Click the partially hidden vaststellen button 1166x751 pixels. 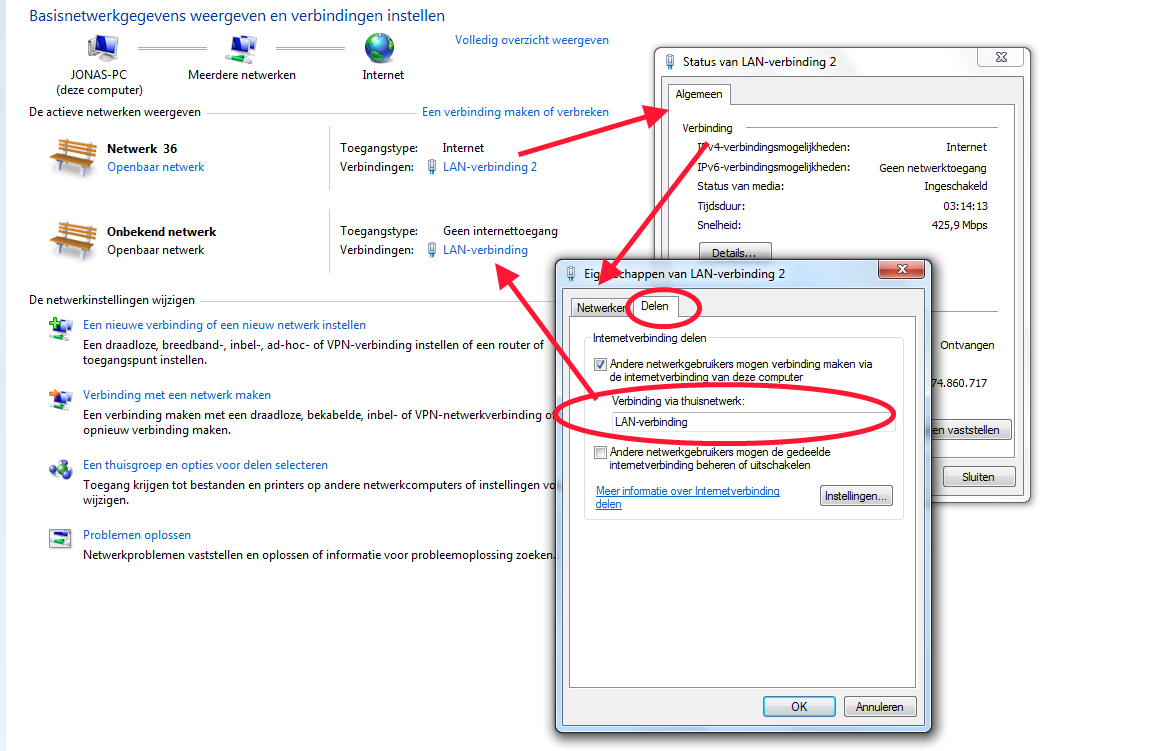coord(970,430)
